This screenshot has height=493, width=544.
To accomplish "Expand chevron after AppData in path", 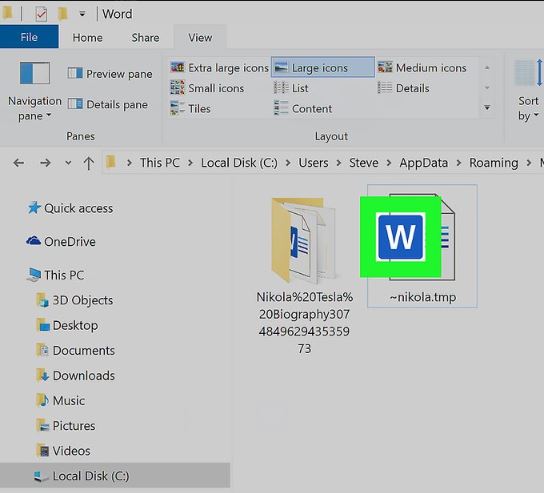I will coord(459,162).
